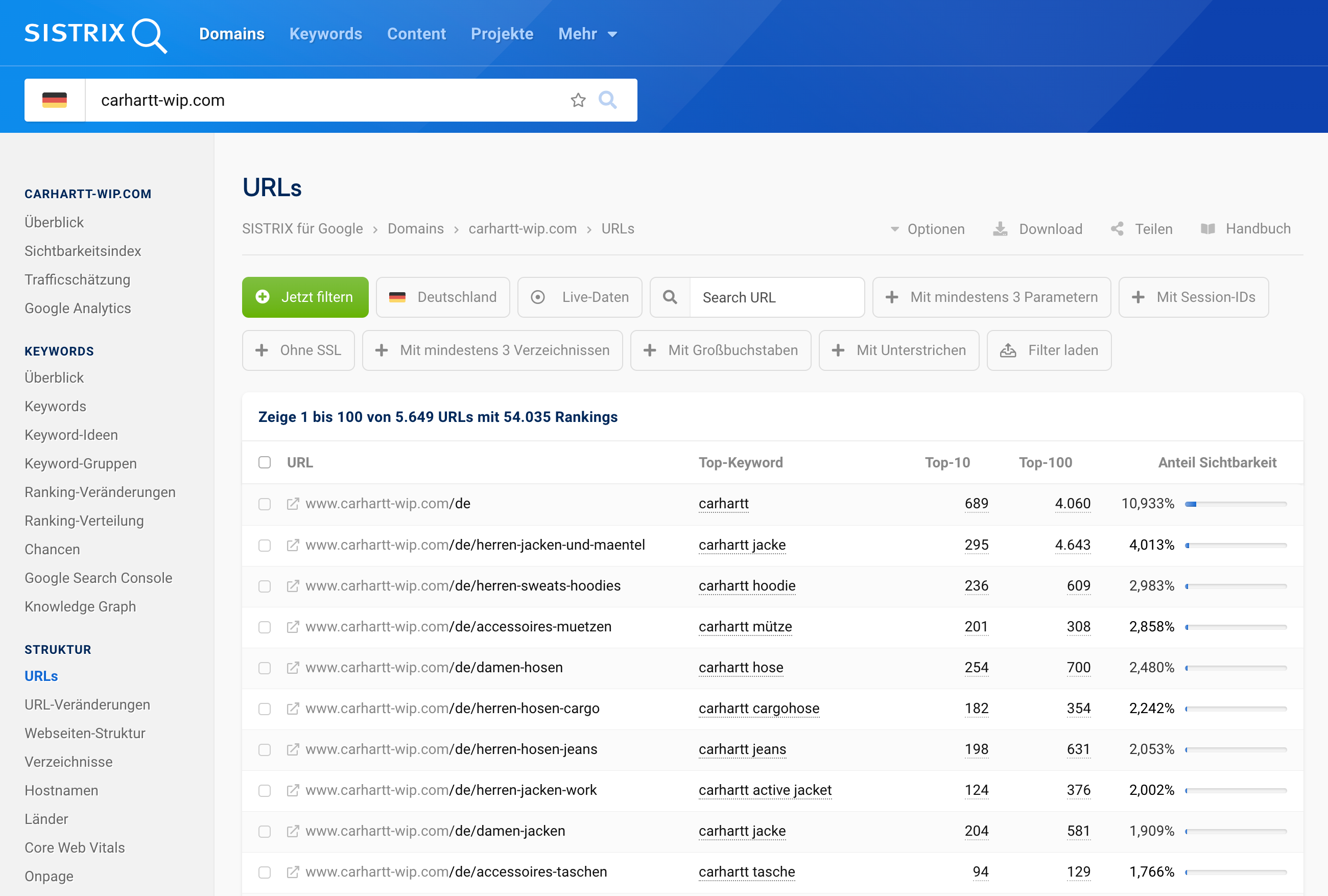
Task: Open the Optionen dropdown
Action: (928, 229)
